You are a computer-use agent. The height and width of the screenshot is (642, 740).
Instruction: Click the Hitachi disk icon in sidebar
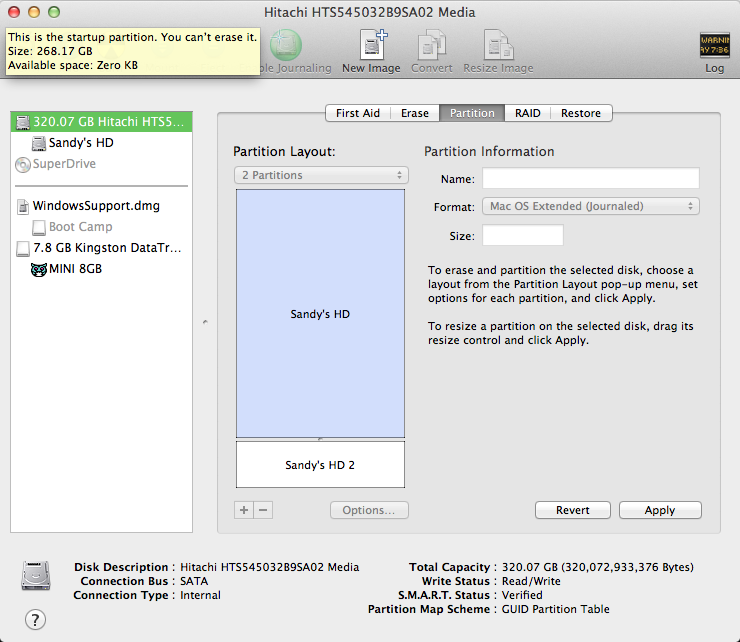pyautogui.click(x=23, y=122)
